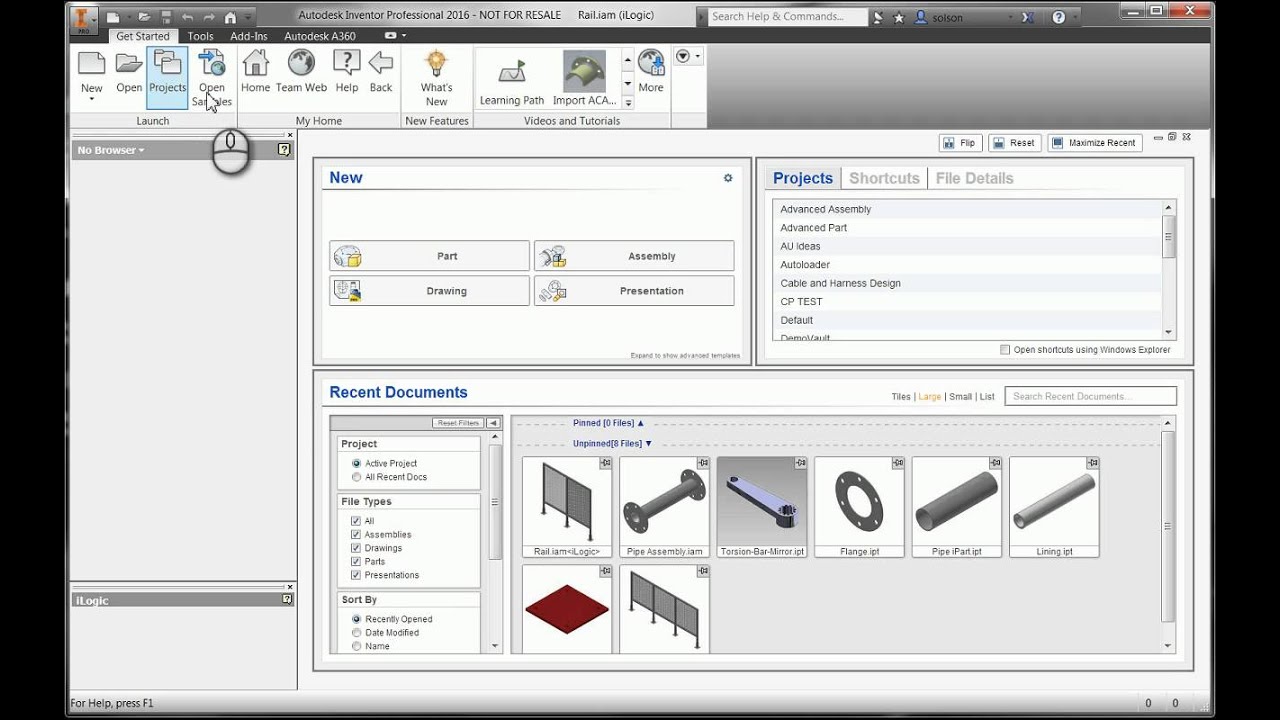Open the quick access toolbar customize dropdown
The image size is (1280, 720).
250,17
